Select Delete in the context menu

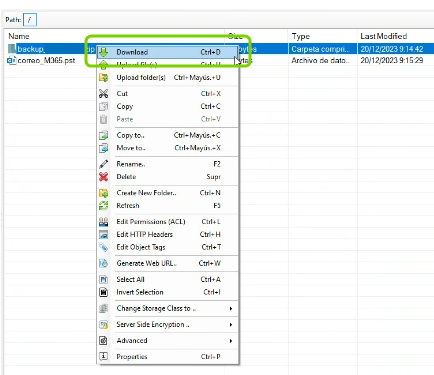[168, 177]
